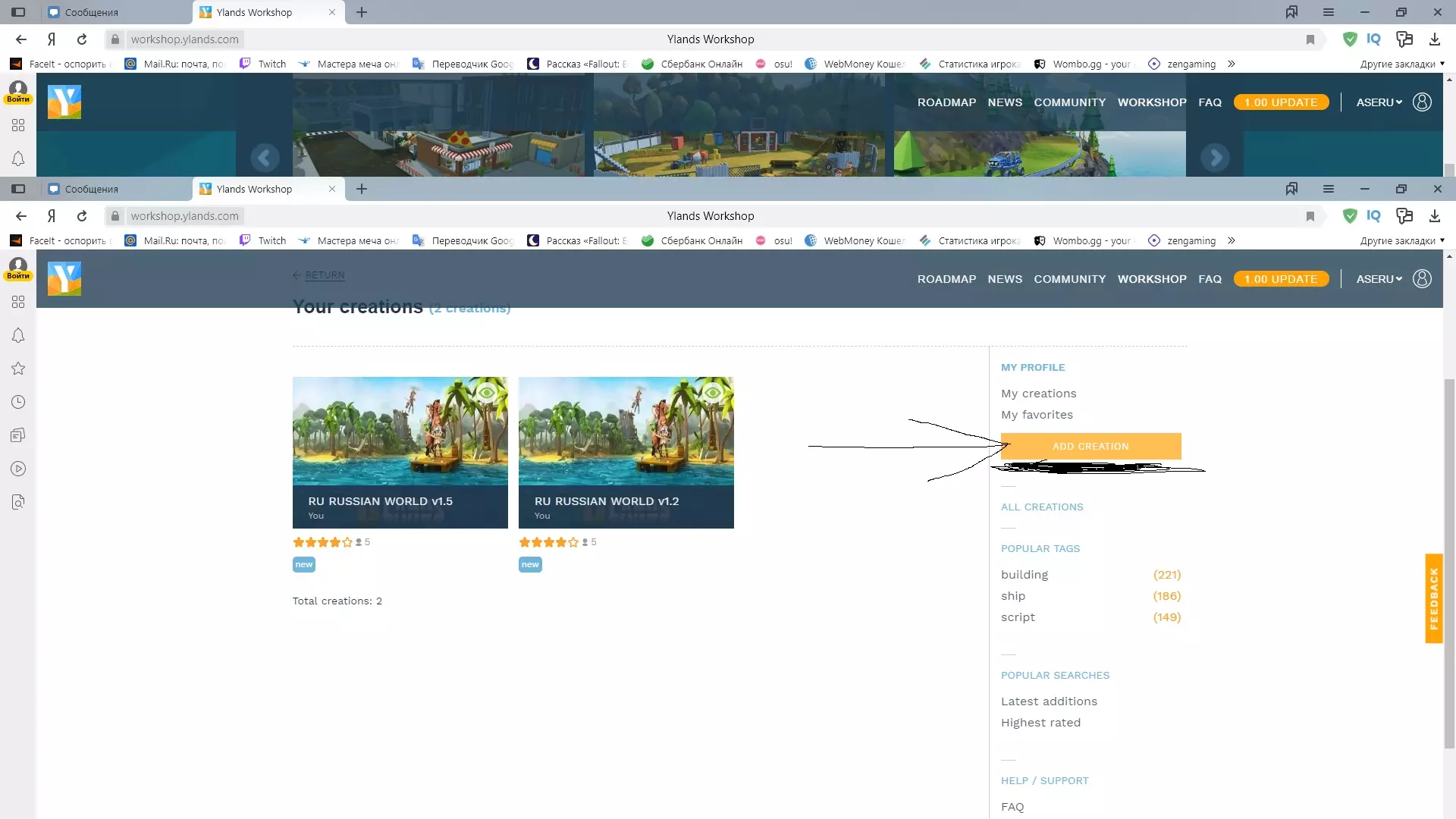
Task: Click the reload page icon in lower browser
Action: coord(82,216)
